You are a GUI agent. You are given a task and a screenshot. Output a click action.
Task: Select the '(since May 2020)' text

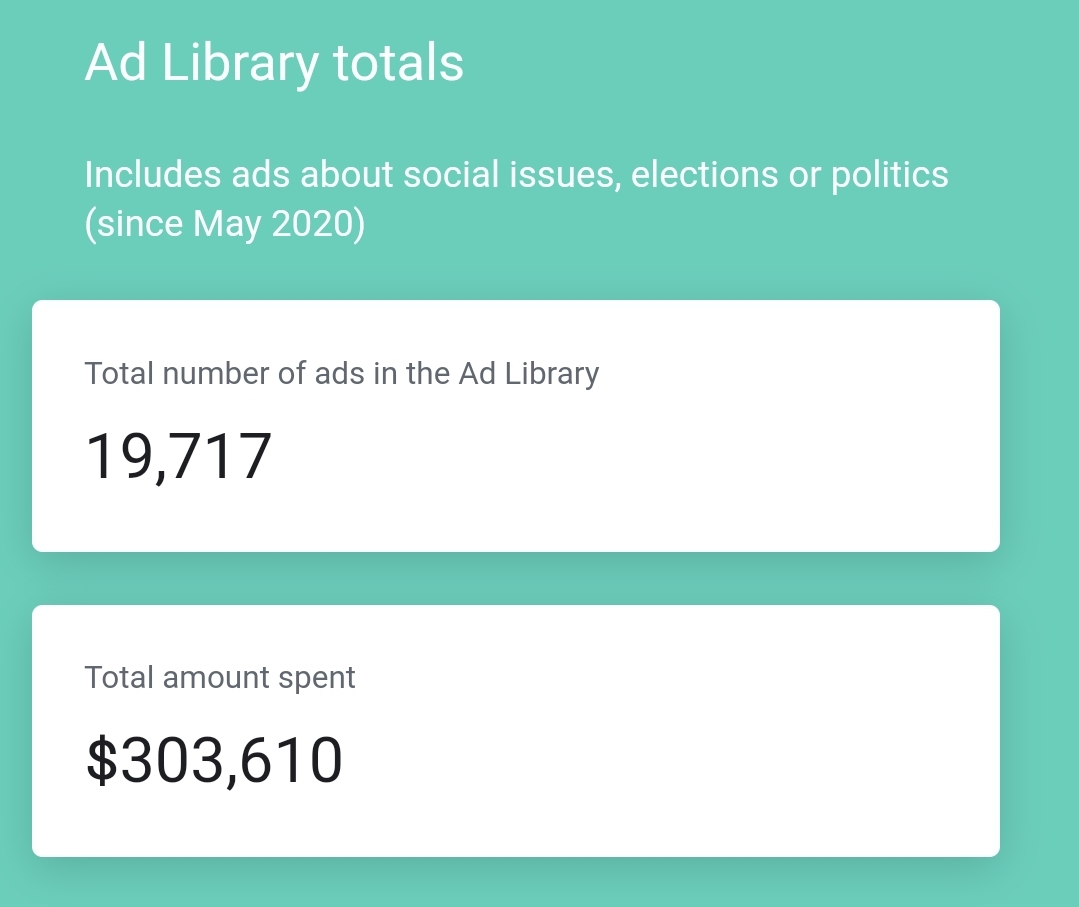[x=224, y=224]
